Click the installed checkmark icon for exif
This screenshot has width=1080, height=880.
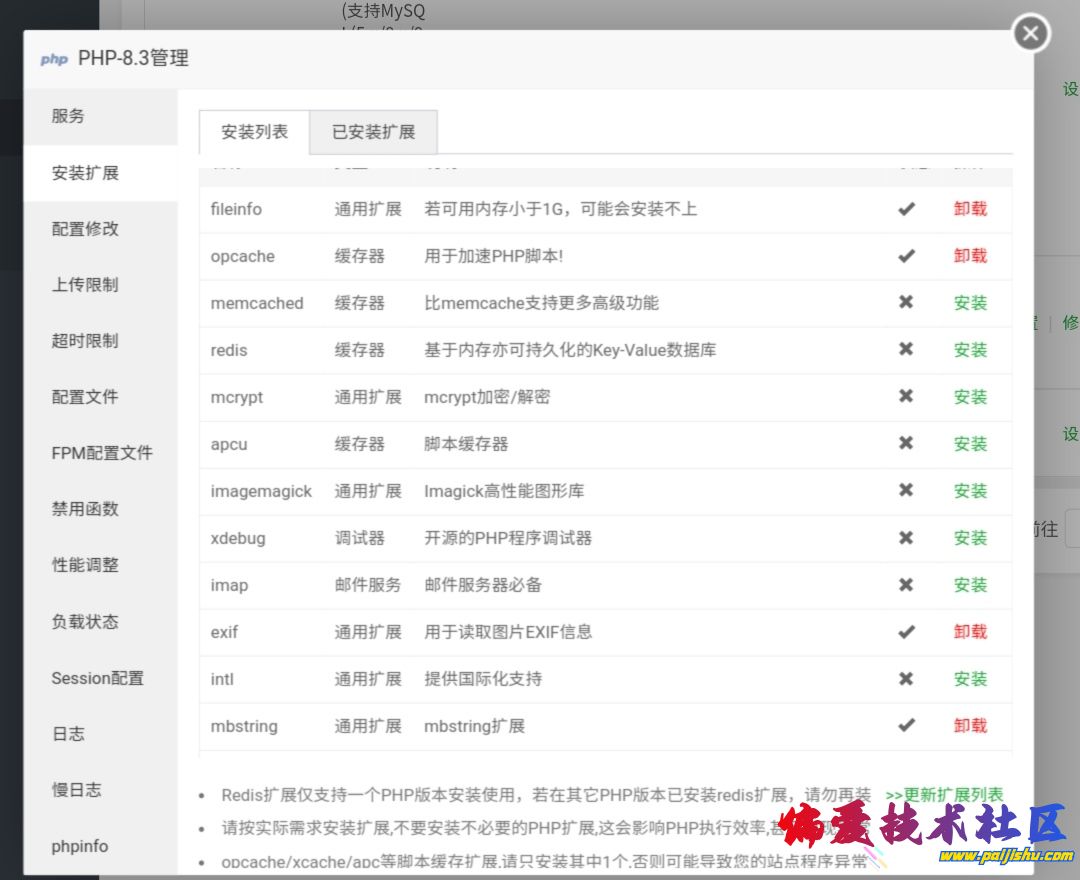tap(906, 631)
